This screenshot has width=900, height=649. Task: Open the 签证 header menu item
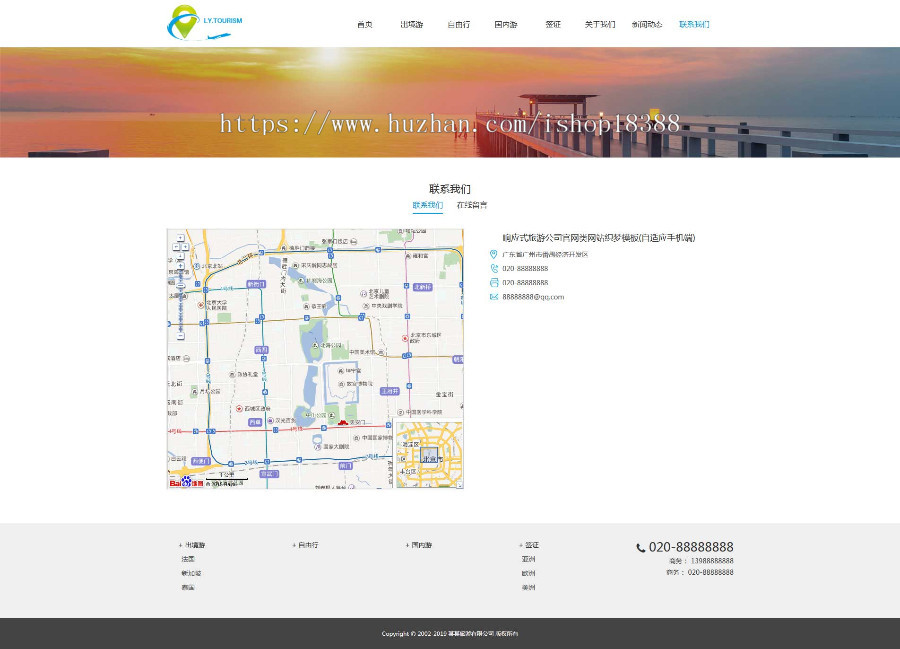553,25
